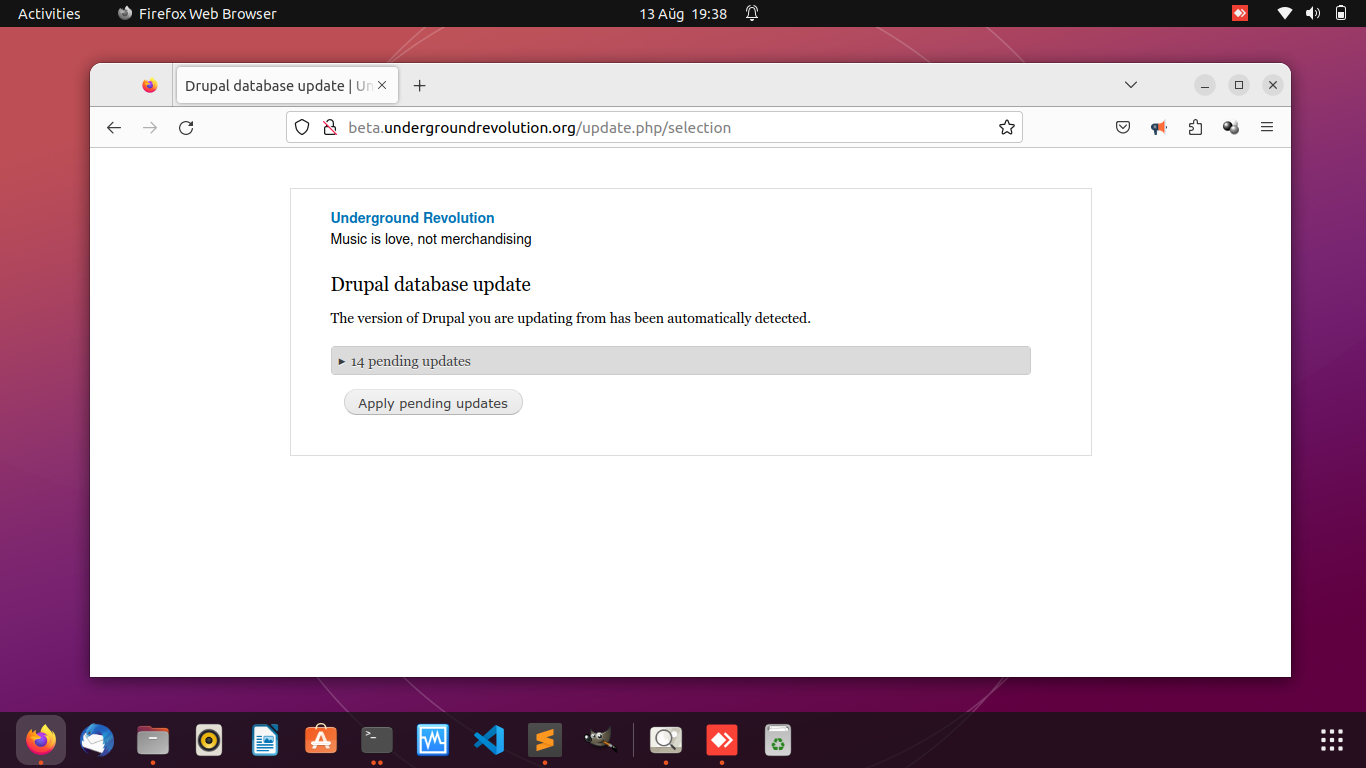This screenshot has height=768, width=1366.
Task: Open a new browser tab
Action: pyautogui.click(x=420, y=86)
